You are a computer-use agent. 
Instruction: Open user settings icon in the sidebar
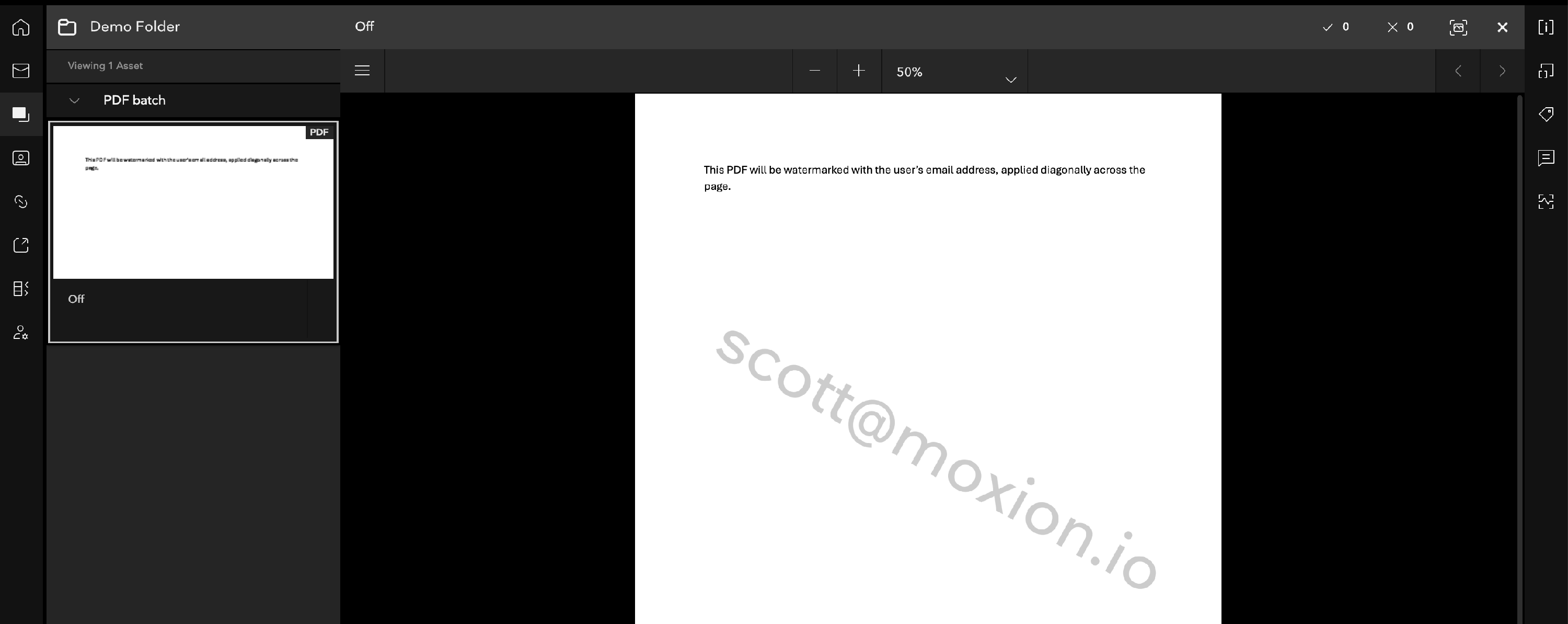pos(21,332)
